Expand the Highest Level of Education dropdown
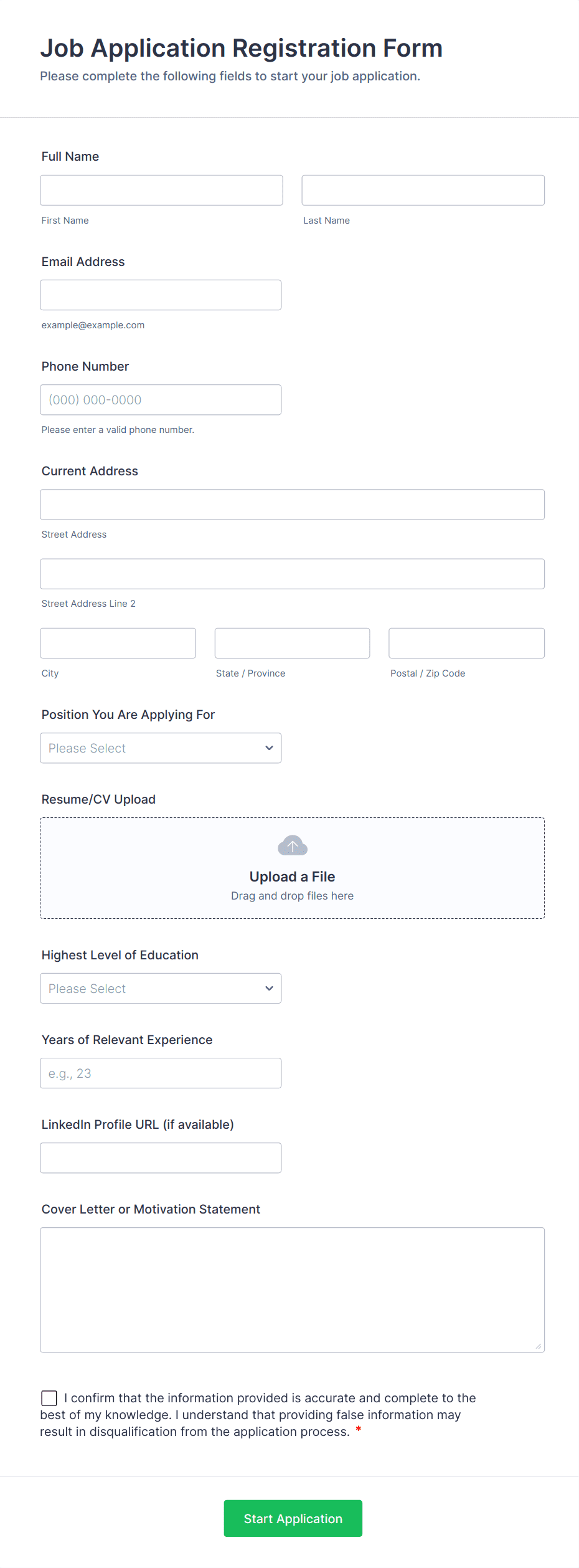 [161, 989]
